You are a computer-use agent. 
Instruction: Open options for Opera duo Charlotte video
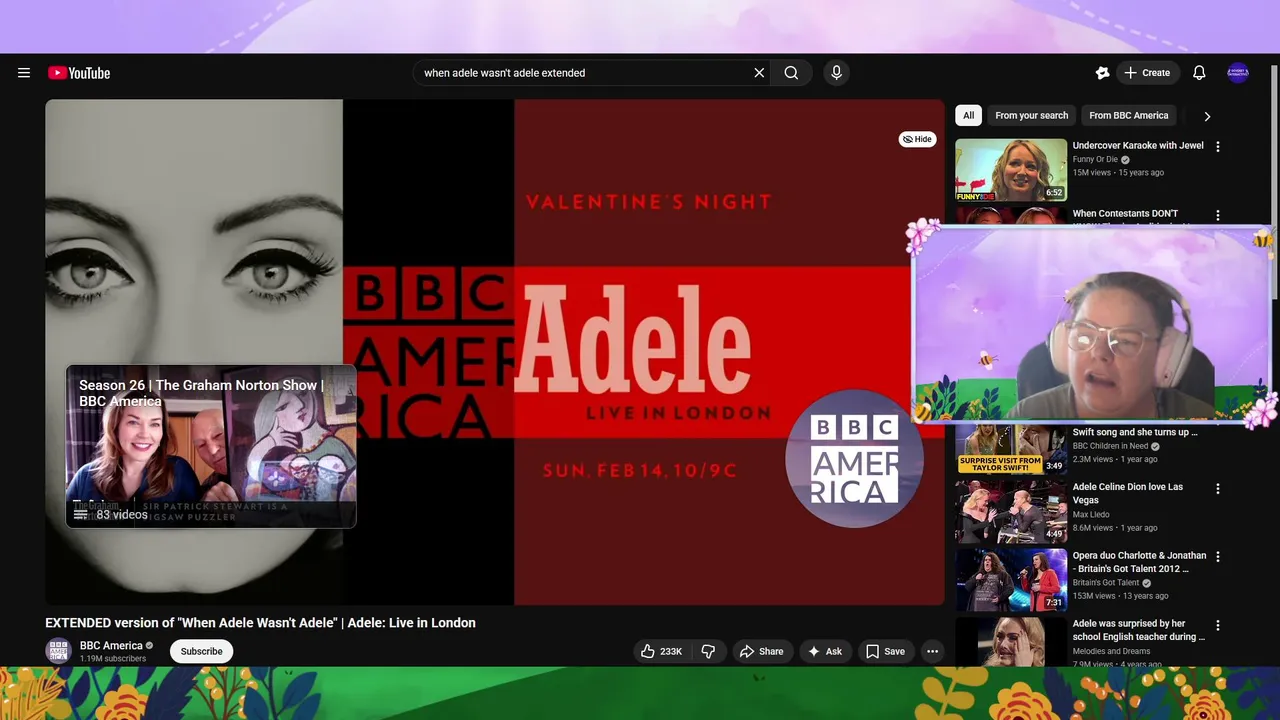click(1218, 557)
